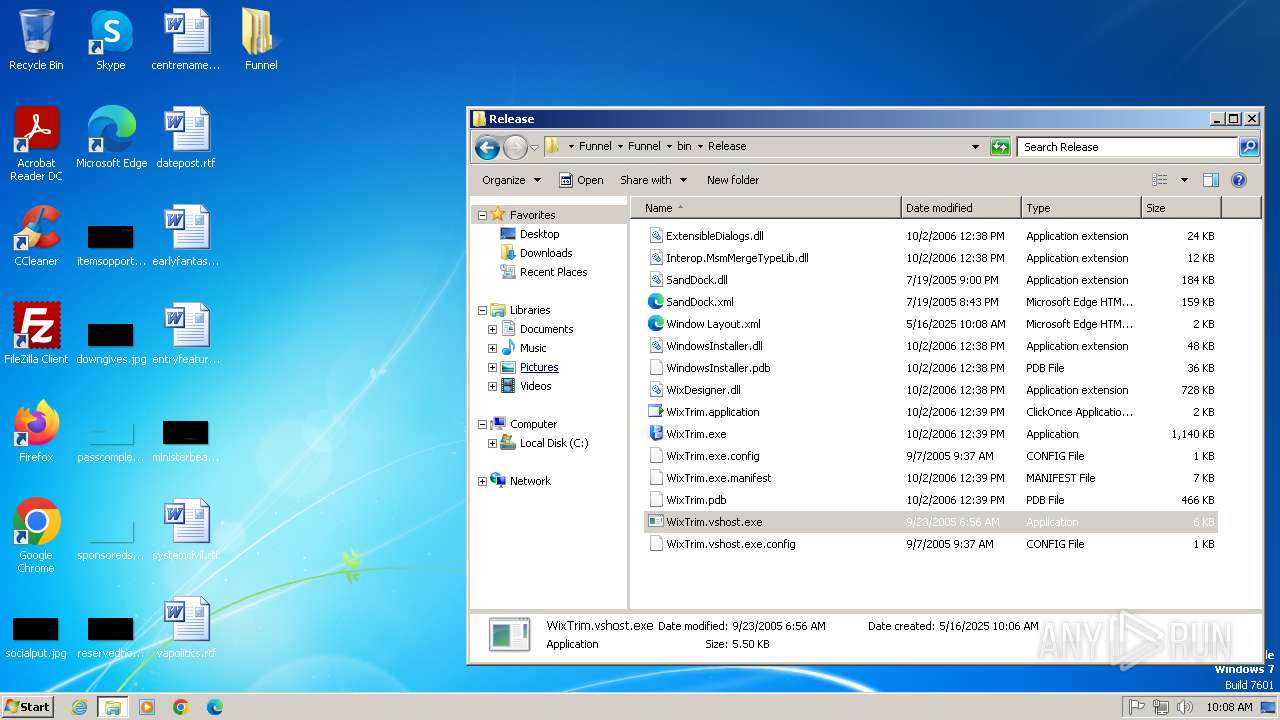The height and width of the screenshot is (720, 1280).
Task: Click the Funnel breadcrumb after the folder icon
Action: 595,146
